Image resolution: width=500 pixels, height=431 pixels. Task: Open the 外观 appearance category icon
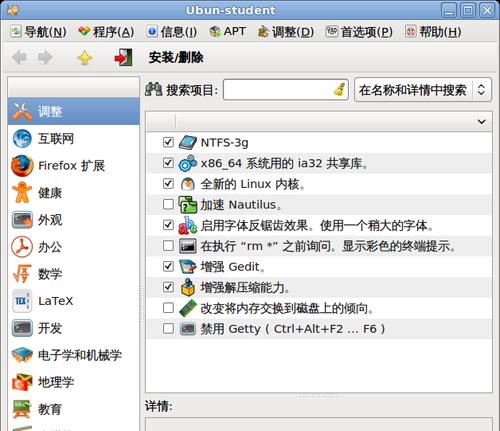[x=22, y=220]
